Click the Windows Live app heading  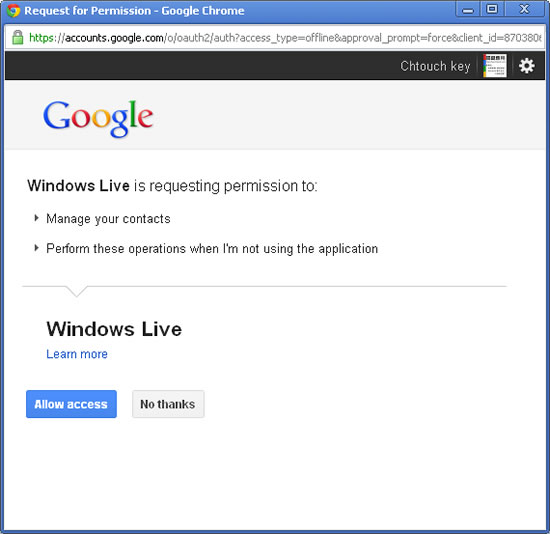coord(114,329)
